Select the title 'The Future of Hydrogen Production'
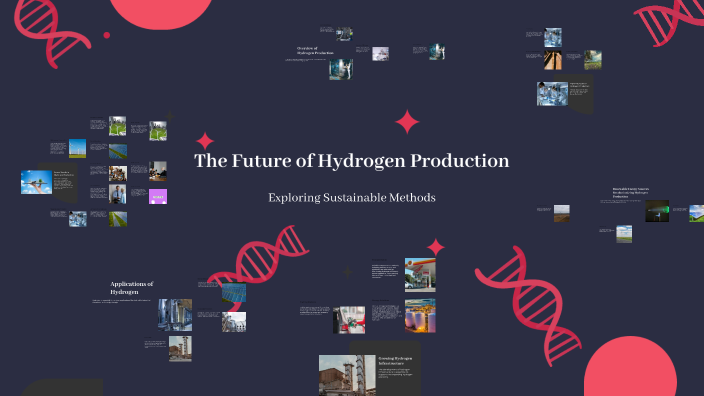 352,161
